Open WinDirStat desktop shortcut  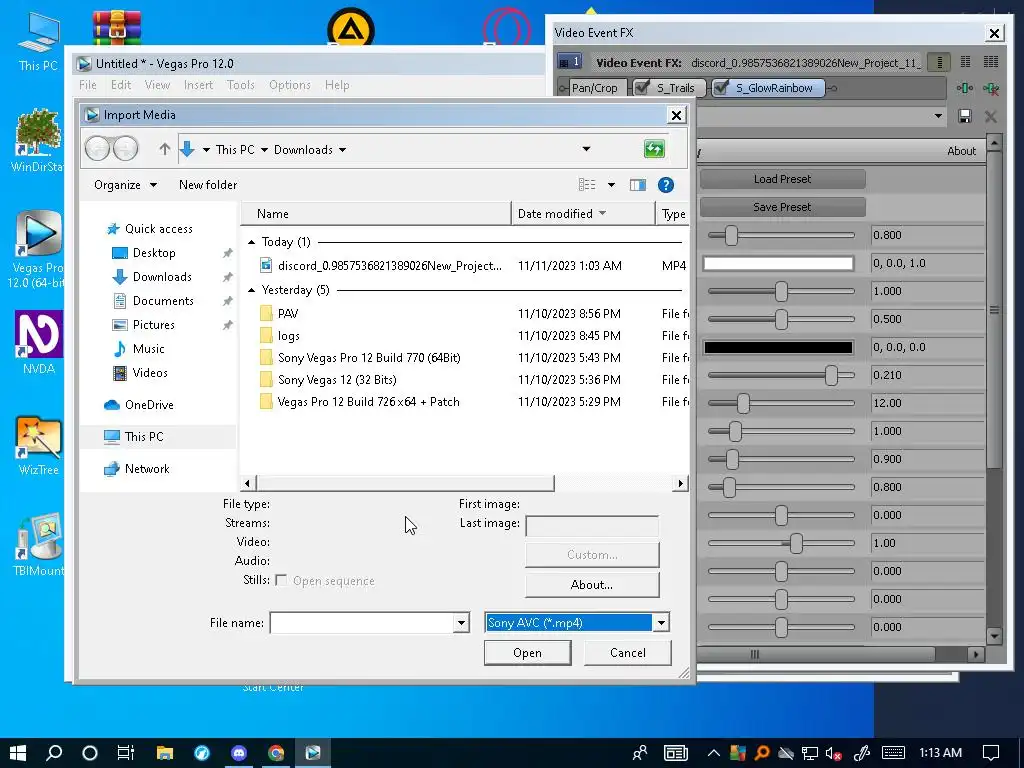point(38,140)
